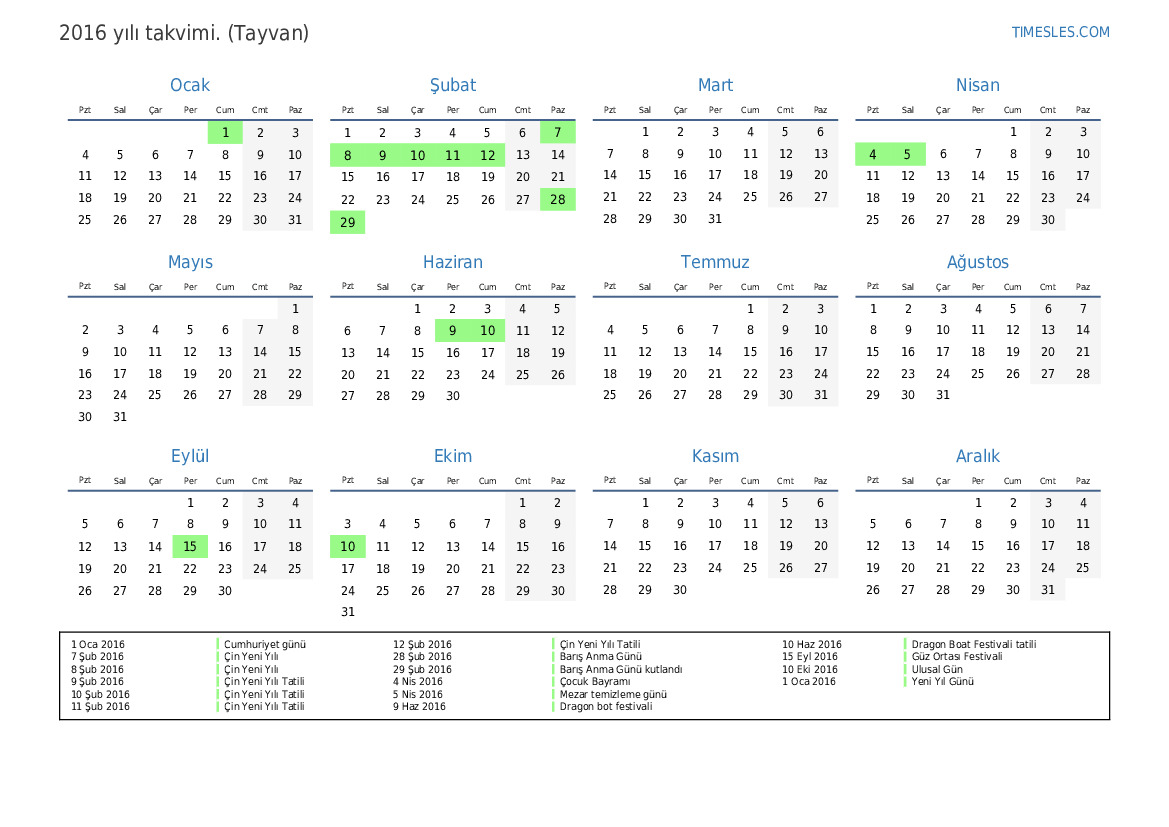The image size is (1169, 827).
Task: Select the Mayıs month heading
Action: tap(190, 262)
